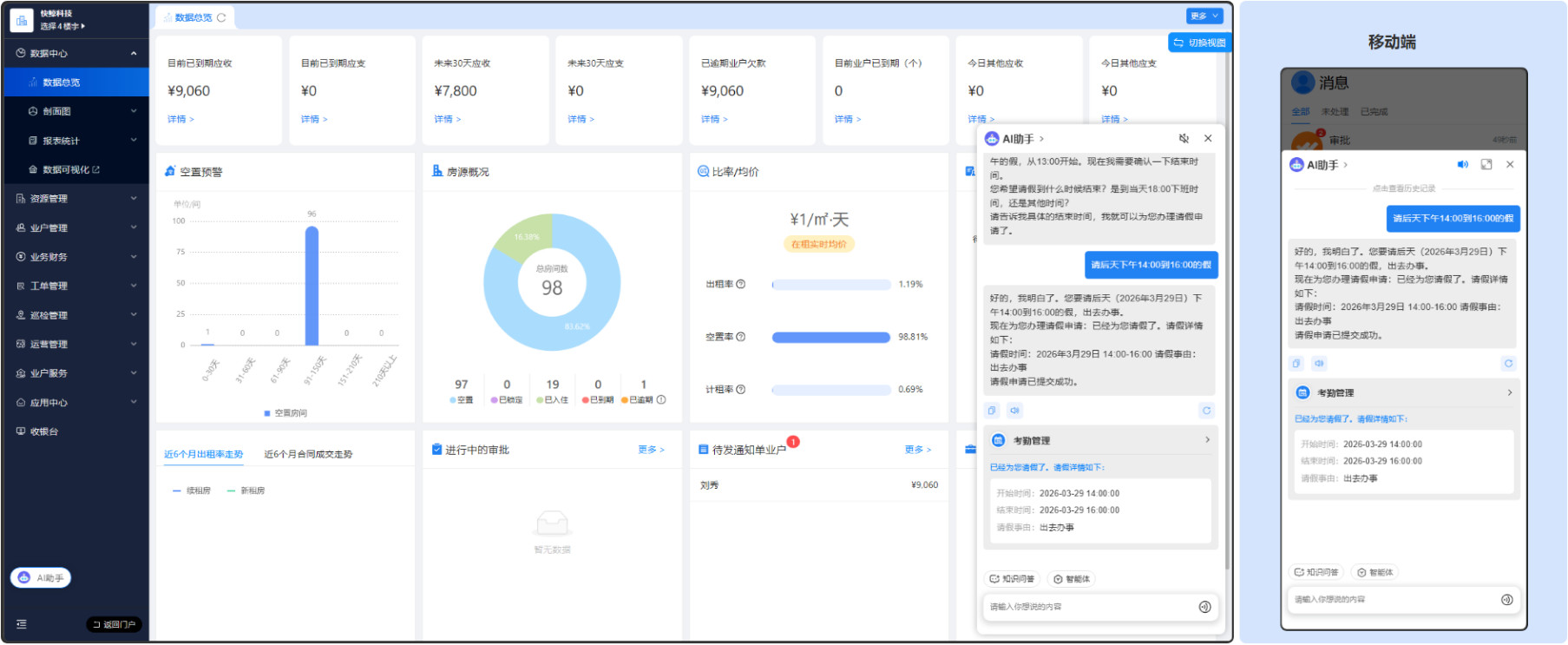Copy the desktop AI助手 reply message
This screenshot has height=645, width=1568.
(993, 411)
